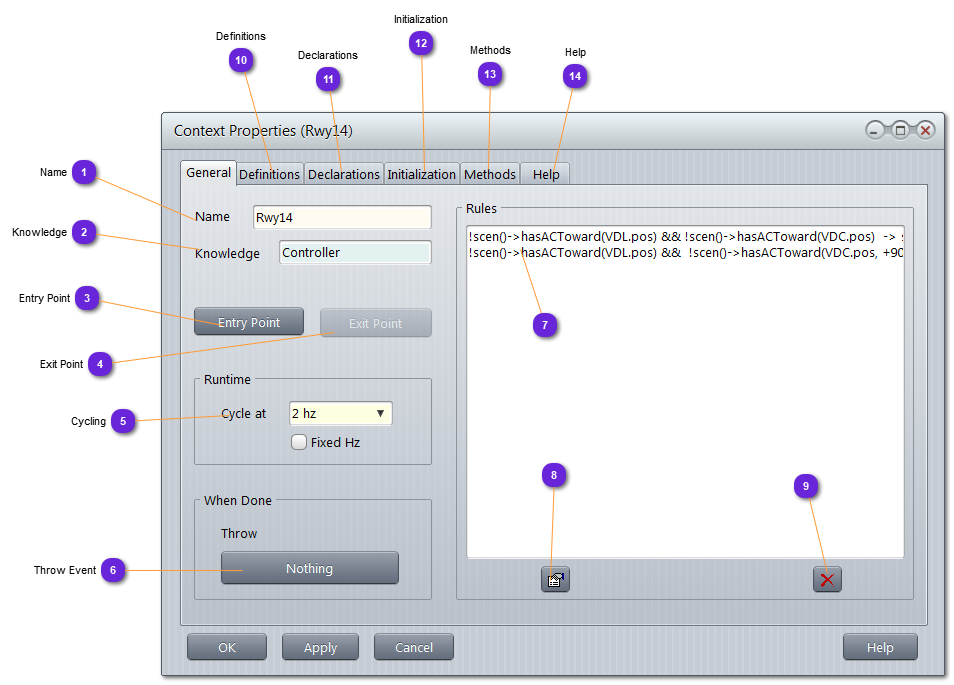The image size is (954, 685).
Task: Click the Help button at bottom right
Action: click(879, 647)
